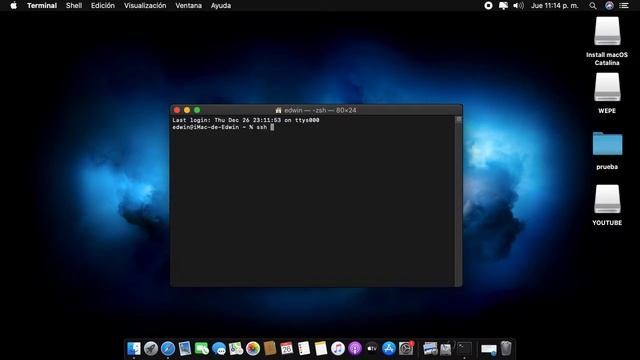This screenshot has width=640, height=360.
Task: Click the Terminal window scrollbar
Action: point(458,201)
